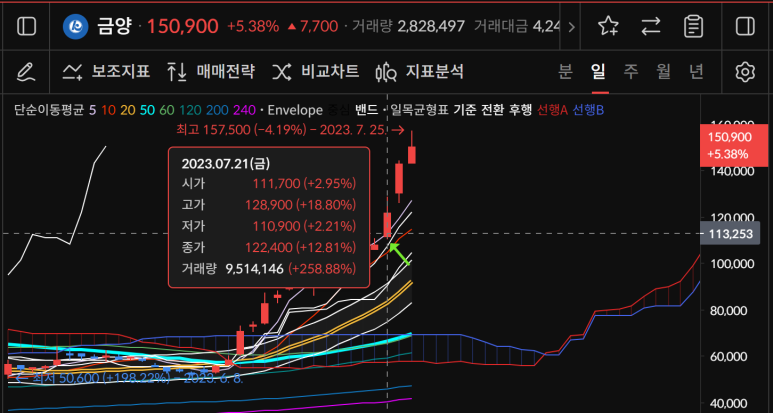773x413 pixels.
Task: Open 매매전략 trading strategy menu
Action: coord(211,72)
